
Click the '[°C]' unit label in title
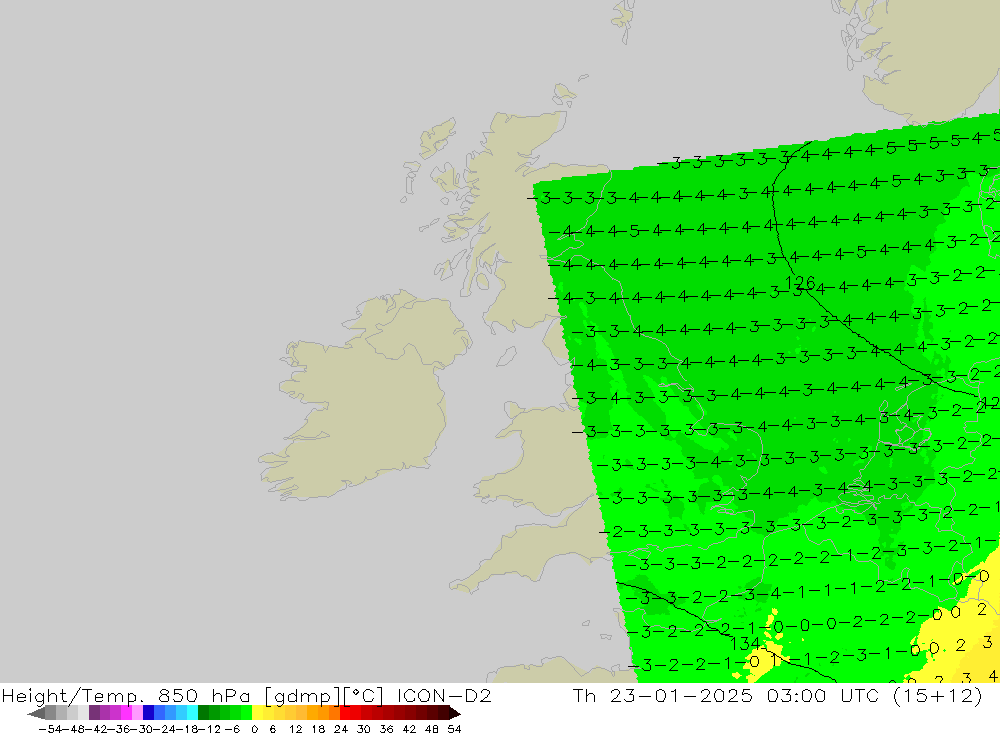pyautogui.click(x=364, y=696)
